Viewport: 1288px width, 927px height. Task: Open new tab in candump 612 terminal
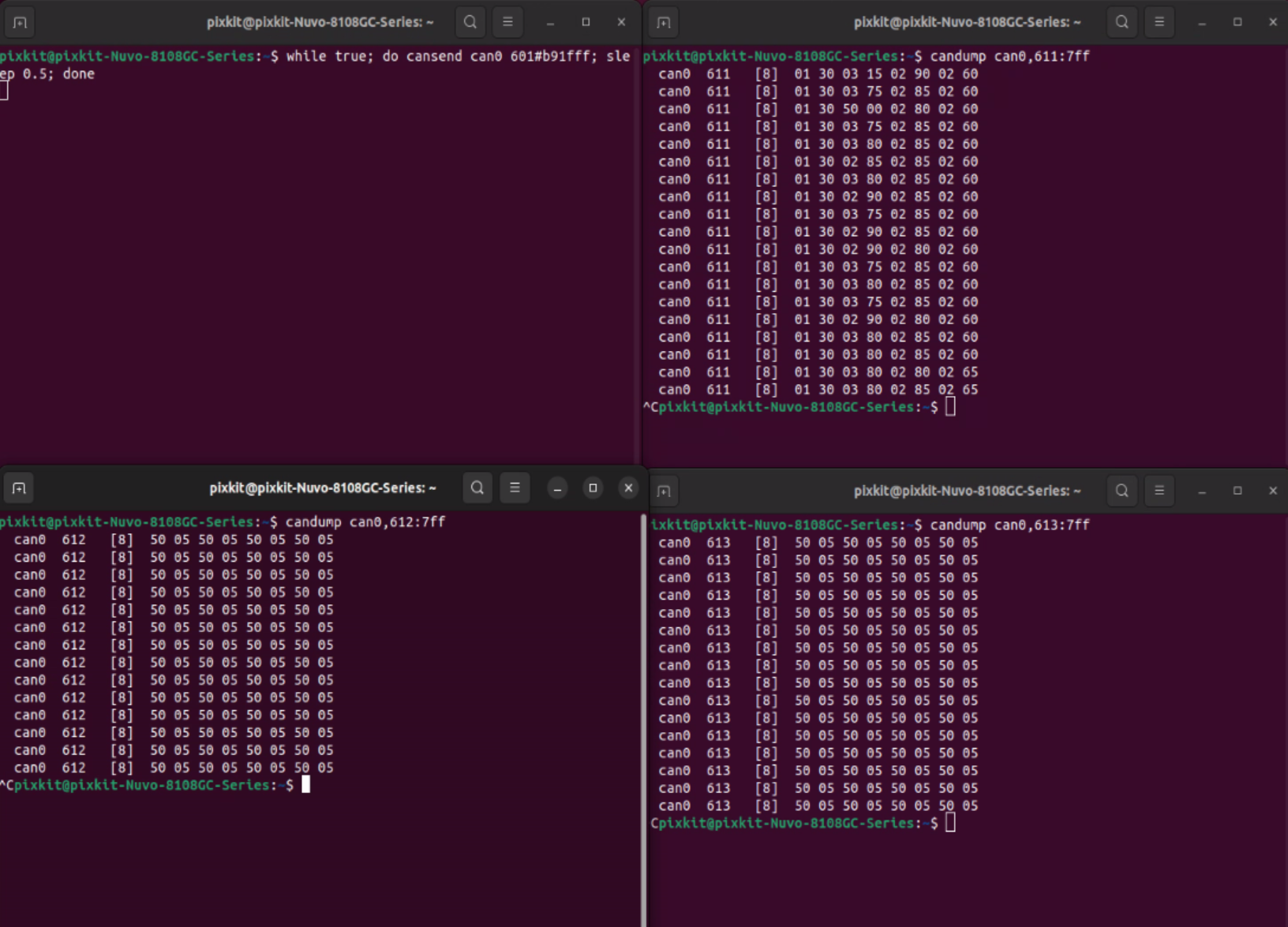click(x=20, y=488)
